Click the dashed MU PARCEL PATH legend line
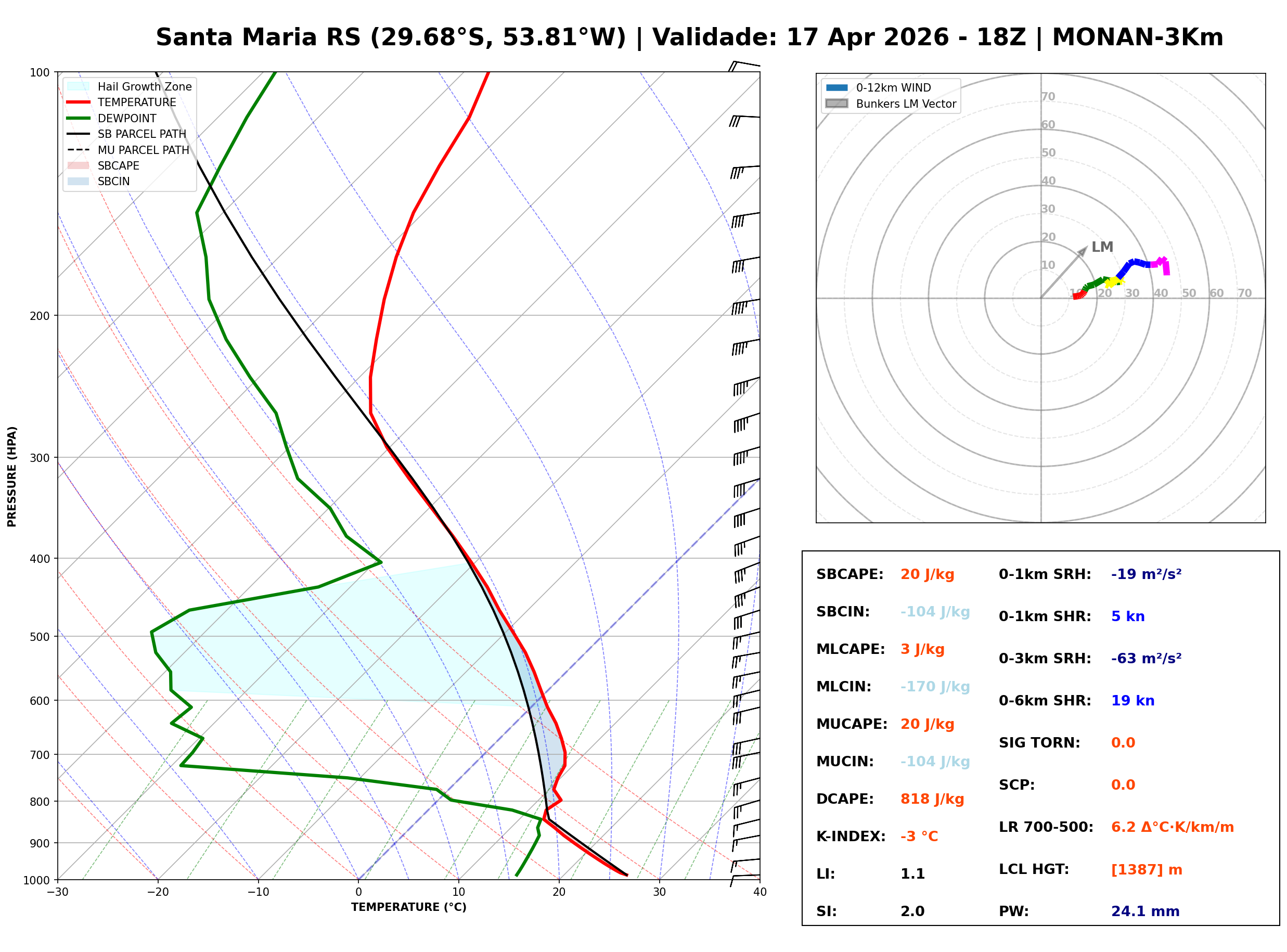This screenshot has width=1287, height=952. pyautogui.click(x=79, y=150)
